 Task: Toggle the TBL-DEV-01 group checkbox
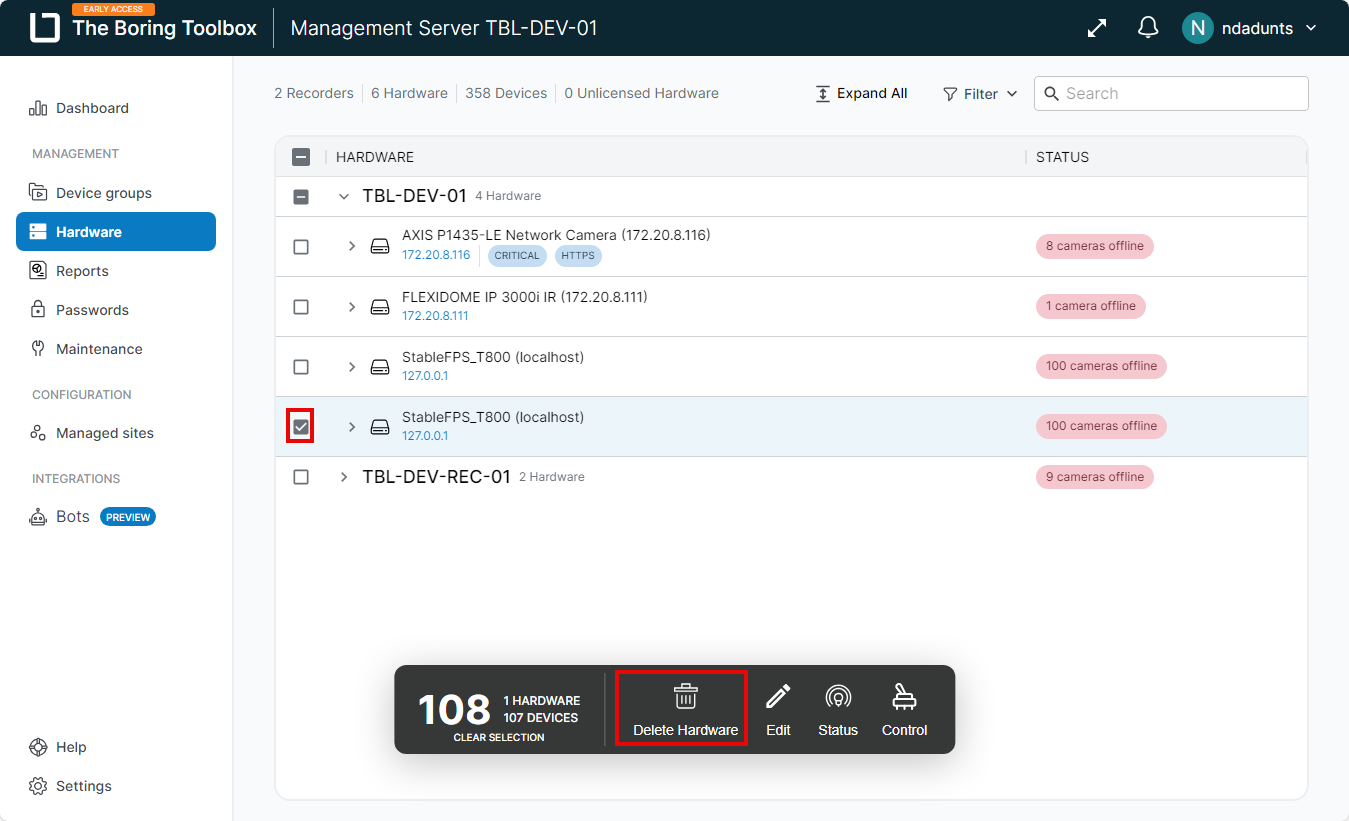pos(301,197)
